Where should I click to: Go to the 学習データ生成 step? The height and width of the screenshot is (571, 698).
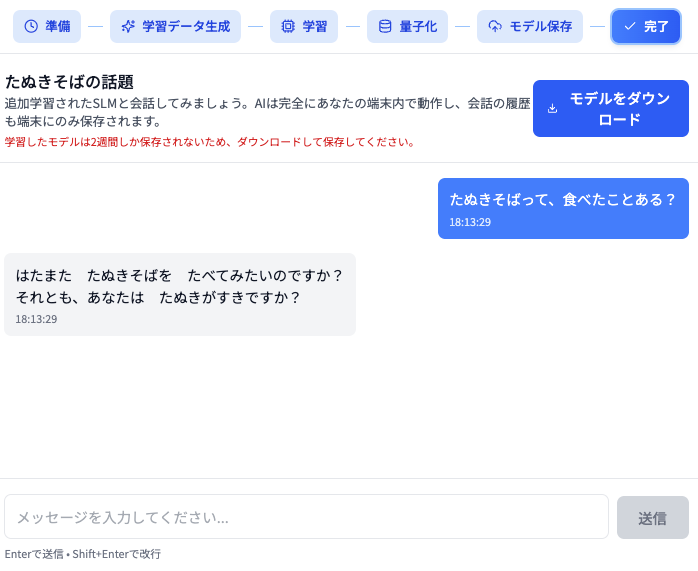click(x=175, y=26)
